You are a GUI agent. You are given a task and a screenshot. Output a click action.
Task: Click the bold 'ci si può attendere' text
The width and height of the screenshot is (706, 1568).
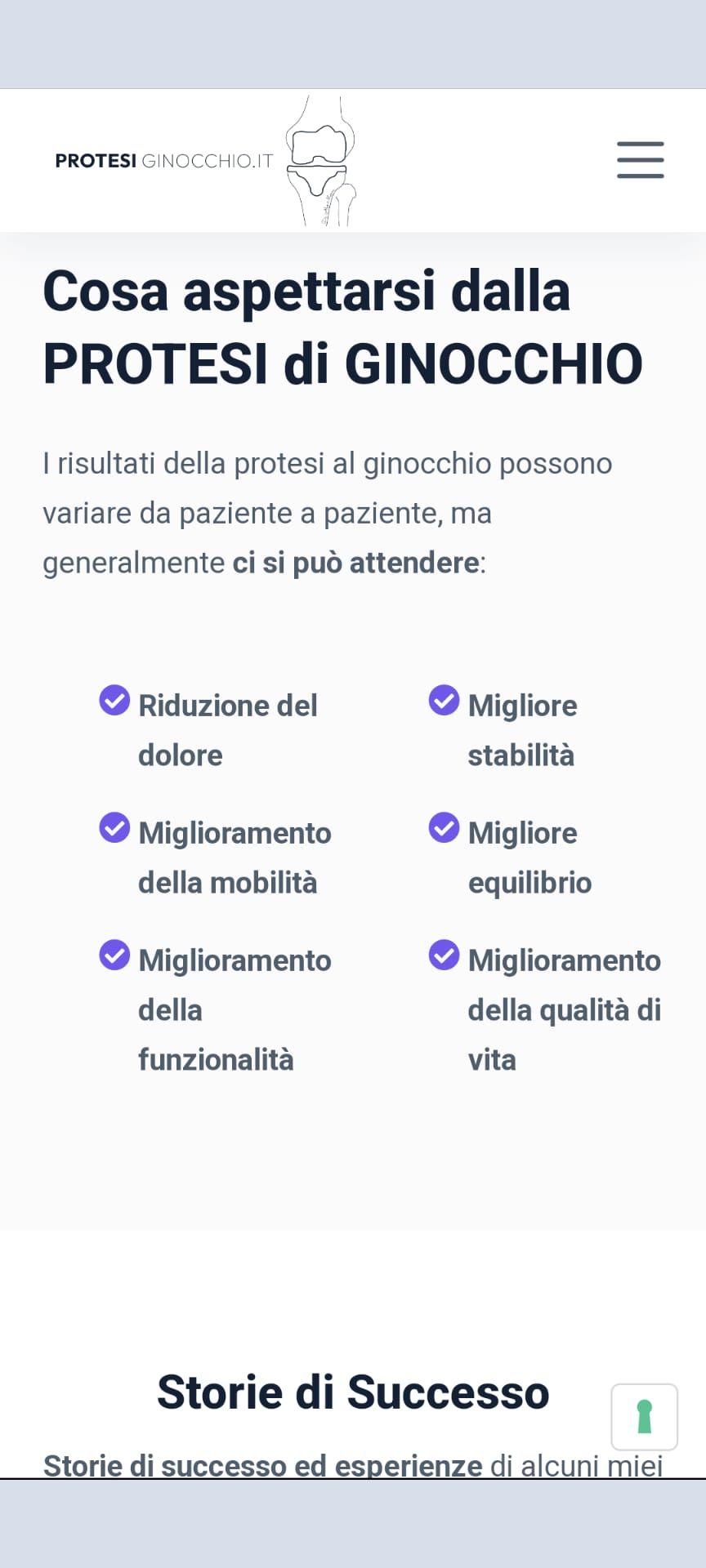coord(356,563)
